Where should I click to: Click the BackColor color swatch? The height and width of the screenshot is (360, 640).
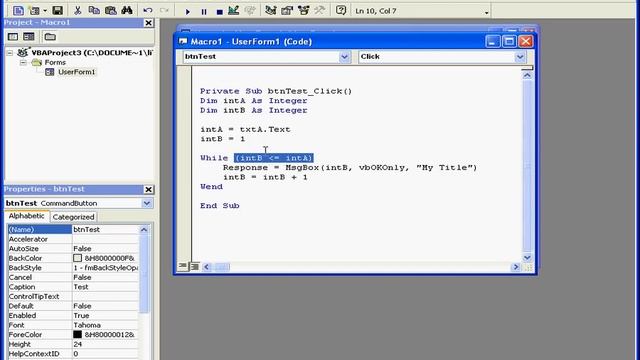point(78,258)
